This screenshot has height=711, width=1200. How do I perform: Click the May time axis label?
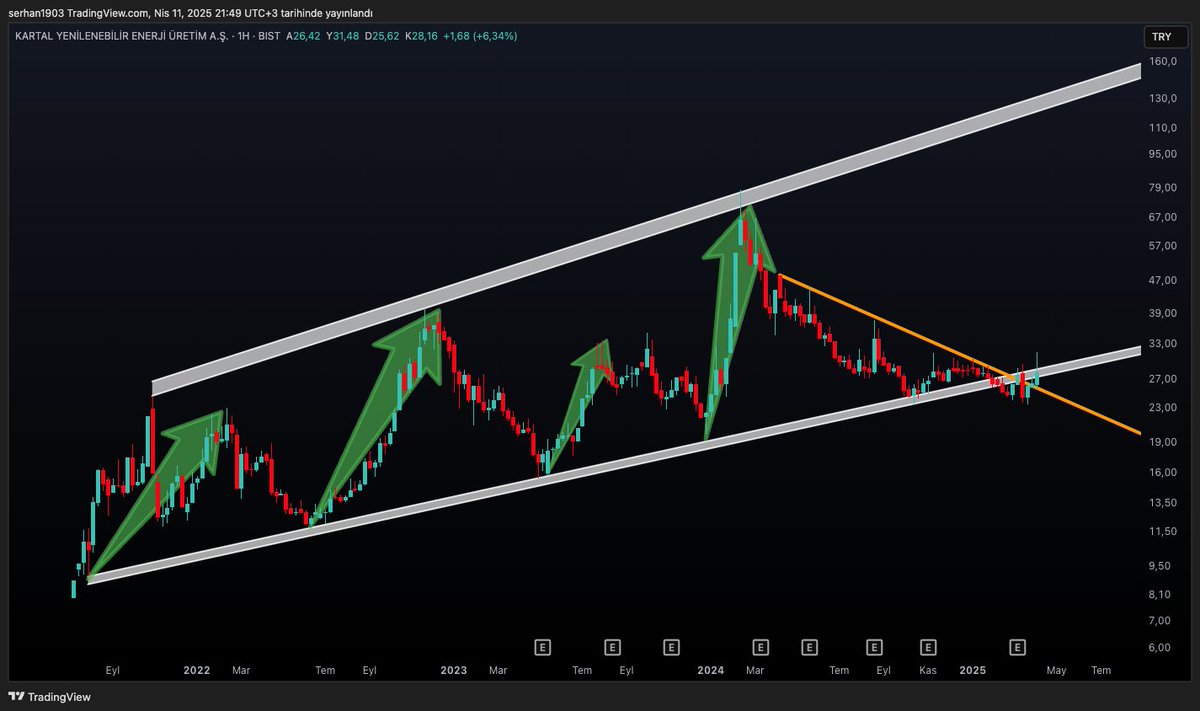click(1057, 670)
